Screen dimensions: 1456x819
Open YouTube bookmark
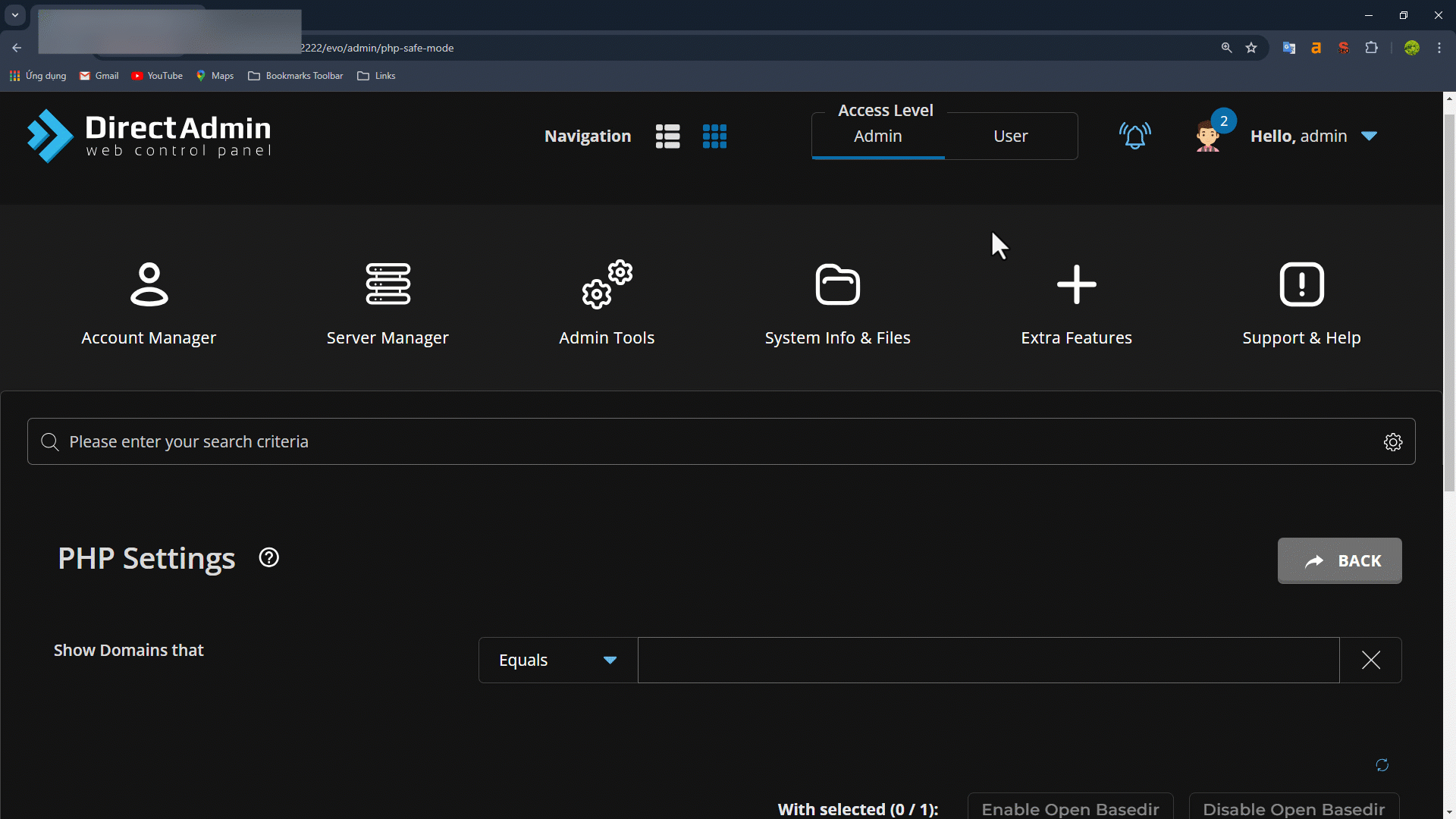tap(157, 76)
